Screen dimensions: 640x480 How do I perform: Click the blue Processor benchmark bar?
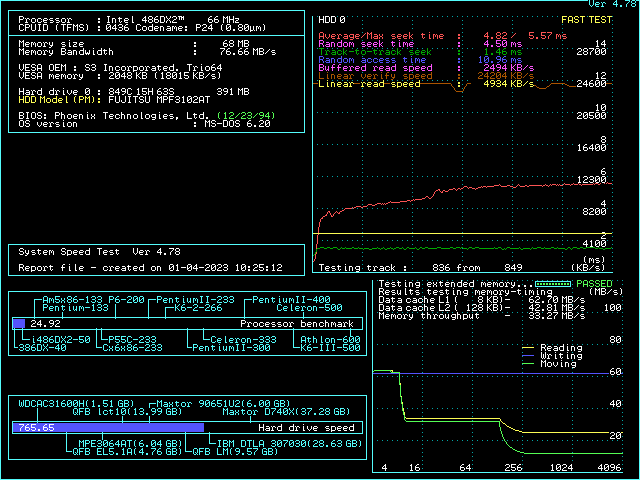pyautogui.click(x=19, y=324)
